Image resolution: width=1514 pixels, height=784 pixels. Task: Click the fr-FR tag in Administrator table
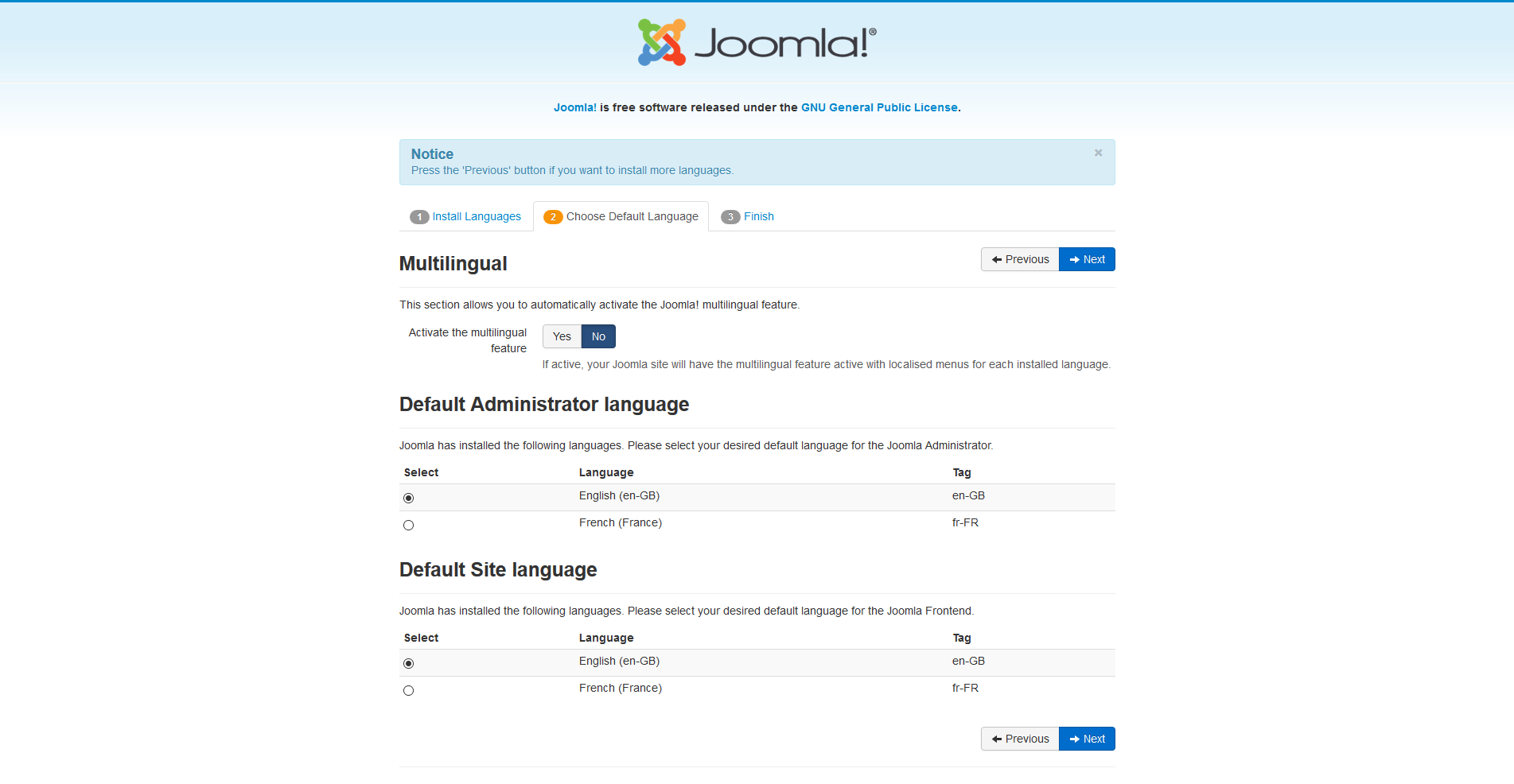pyautogui.click(x=965, y=522)
